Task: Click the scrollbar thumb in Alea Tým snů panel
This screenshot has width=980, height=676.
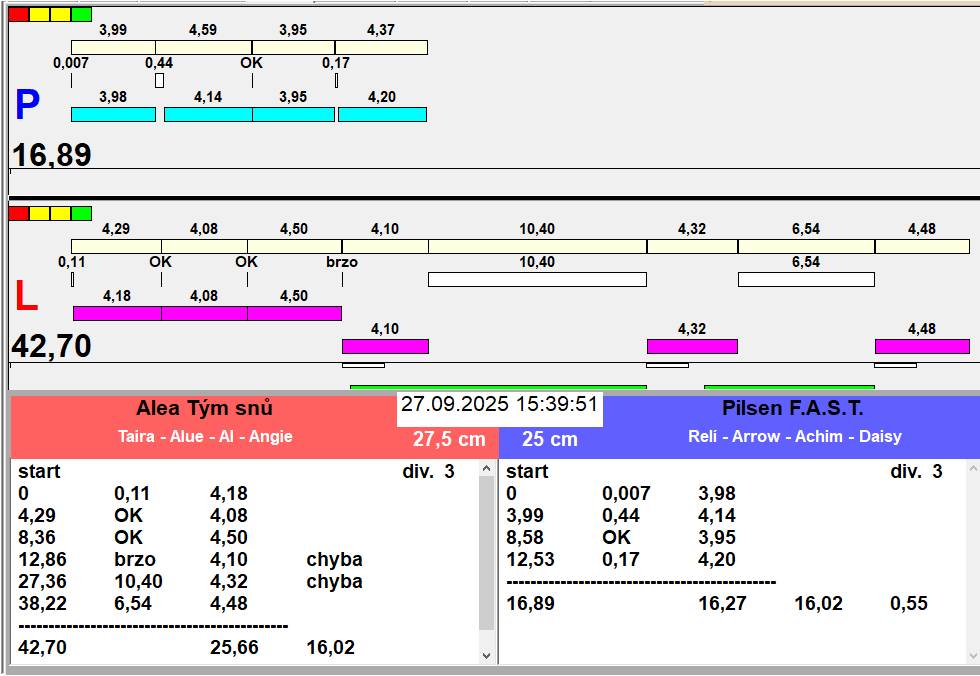Action: 486,553
